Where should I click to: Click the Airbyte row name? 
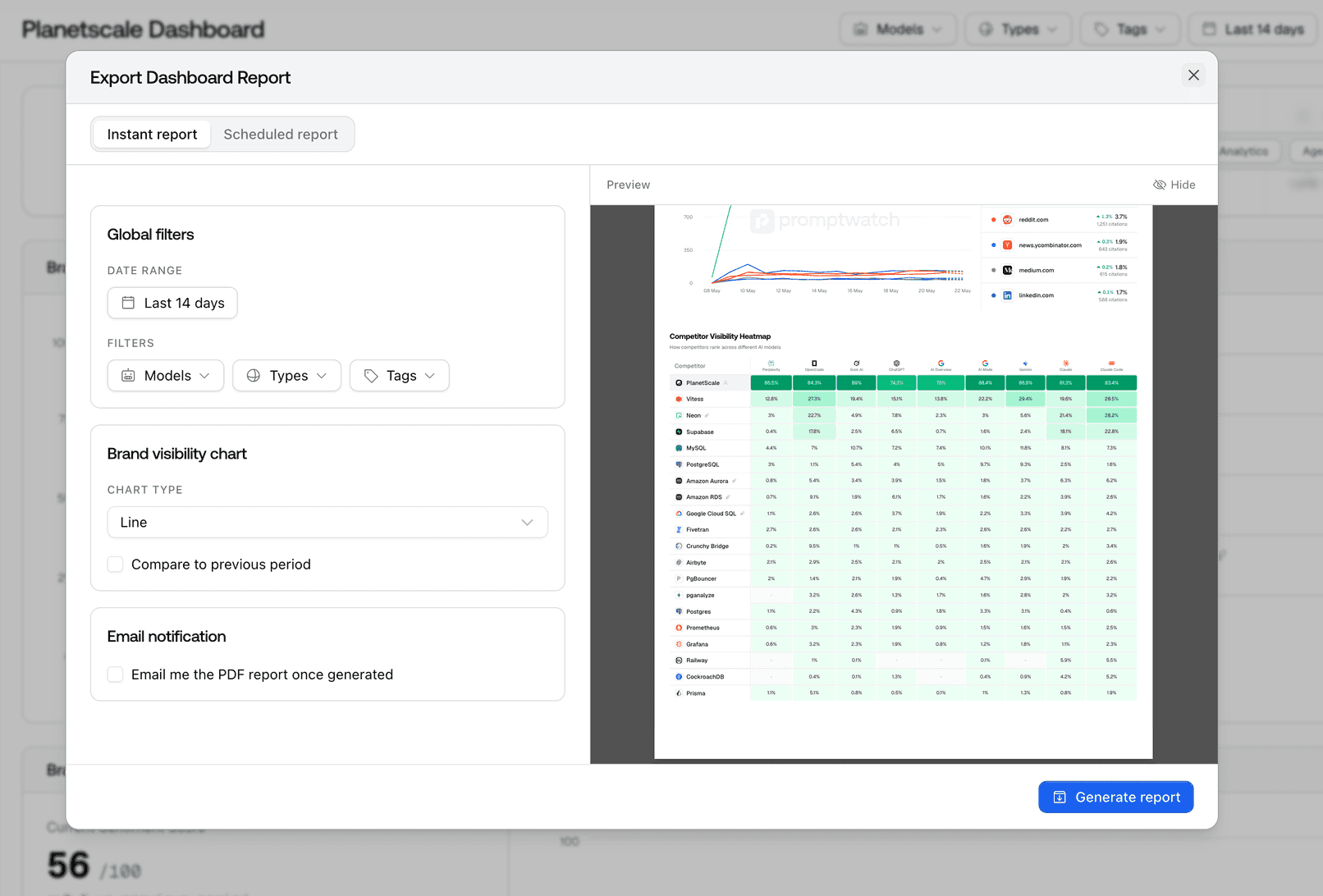(x=696, y=563)
